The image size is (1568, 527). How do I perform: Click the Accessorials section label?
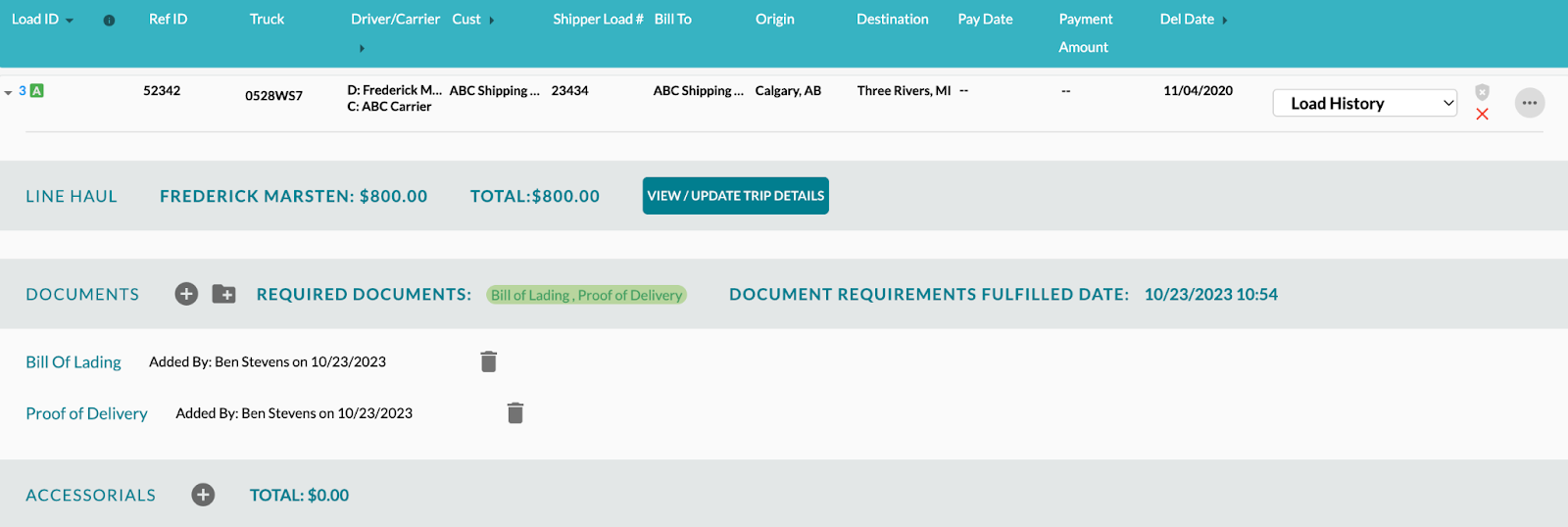(90, 496)
